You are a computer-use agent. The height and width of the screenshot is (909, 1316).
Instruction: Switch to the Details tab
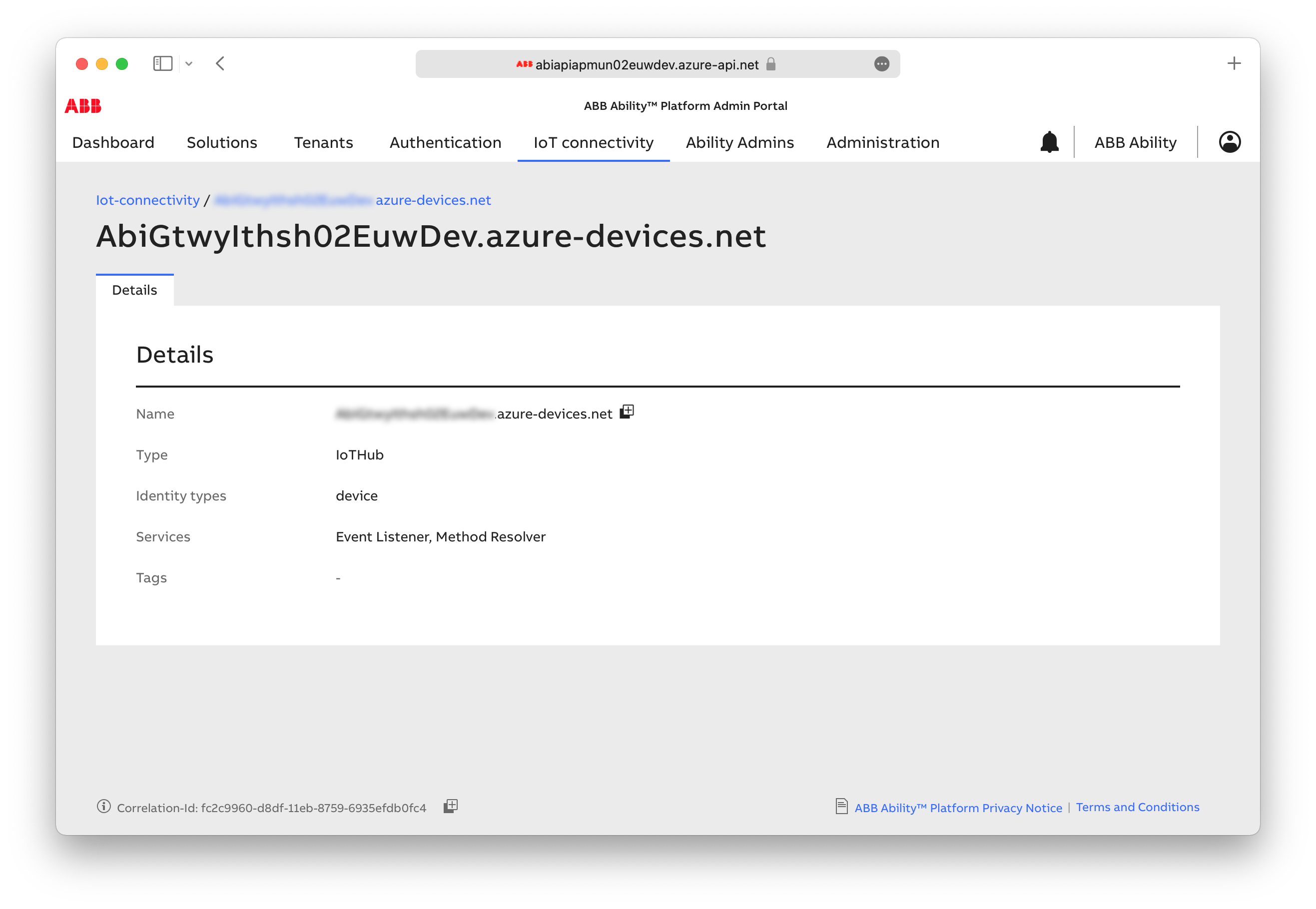(x=134, y=290)
